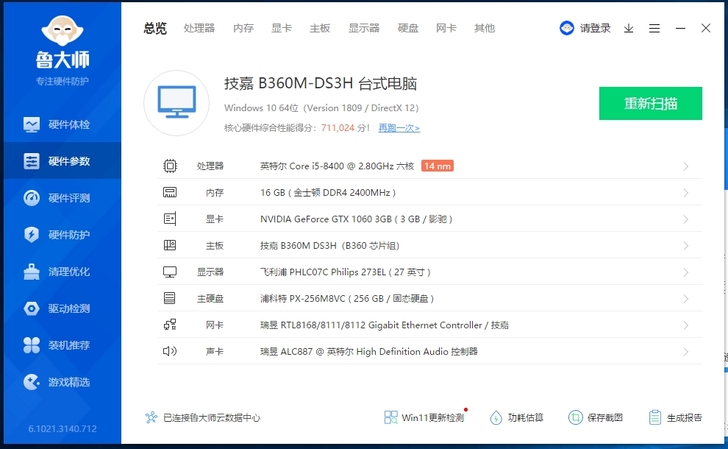This screenshot has height=449, width=728.
Task: Click the memory module icon
Action: (x=170, y=192)
